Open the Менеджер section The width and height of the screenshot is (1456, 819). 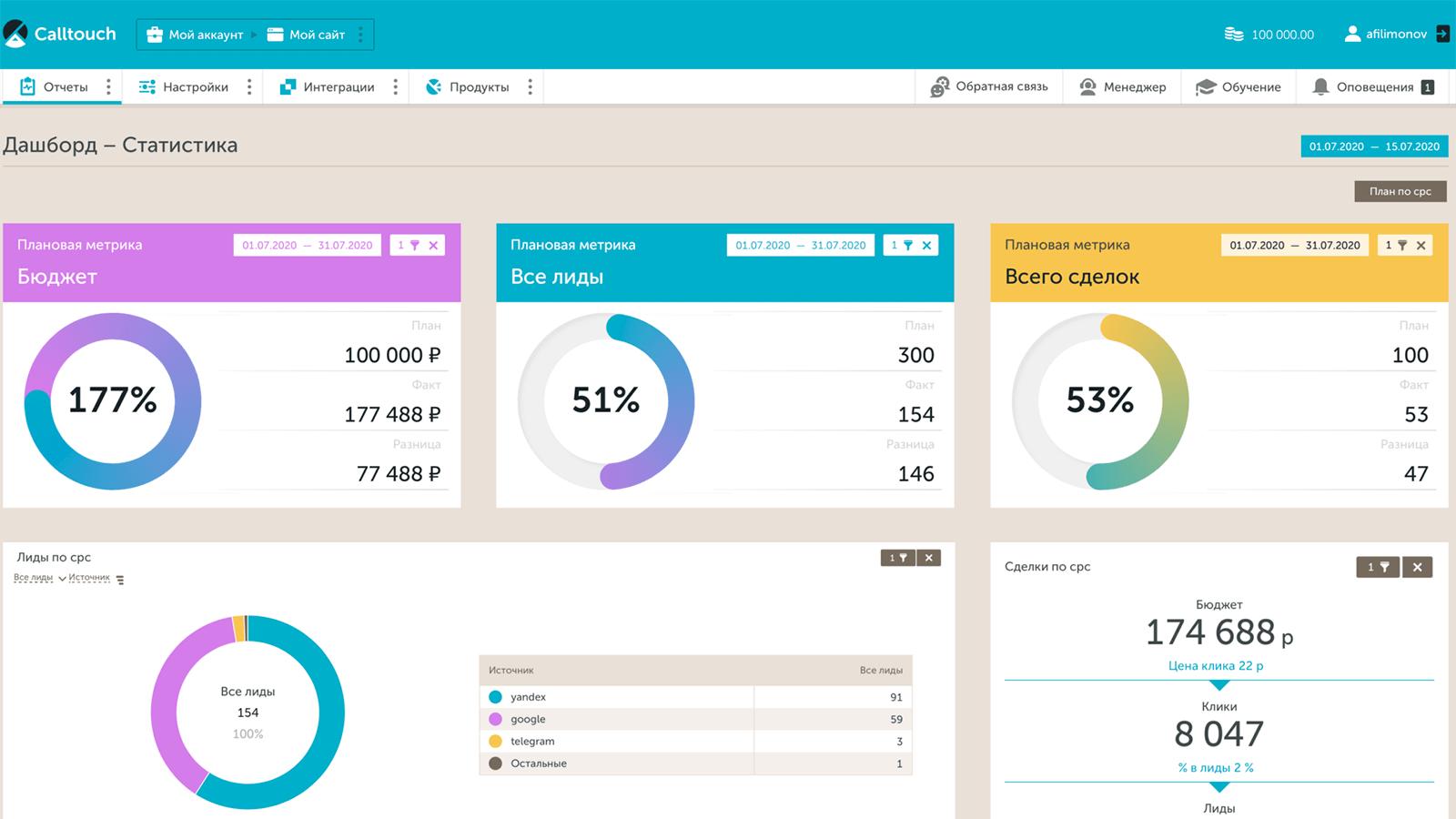point(1122,87)
